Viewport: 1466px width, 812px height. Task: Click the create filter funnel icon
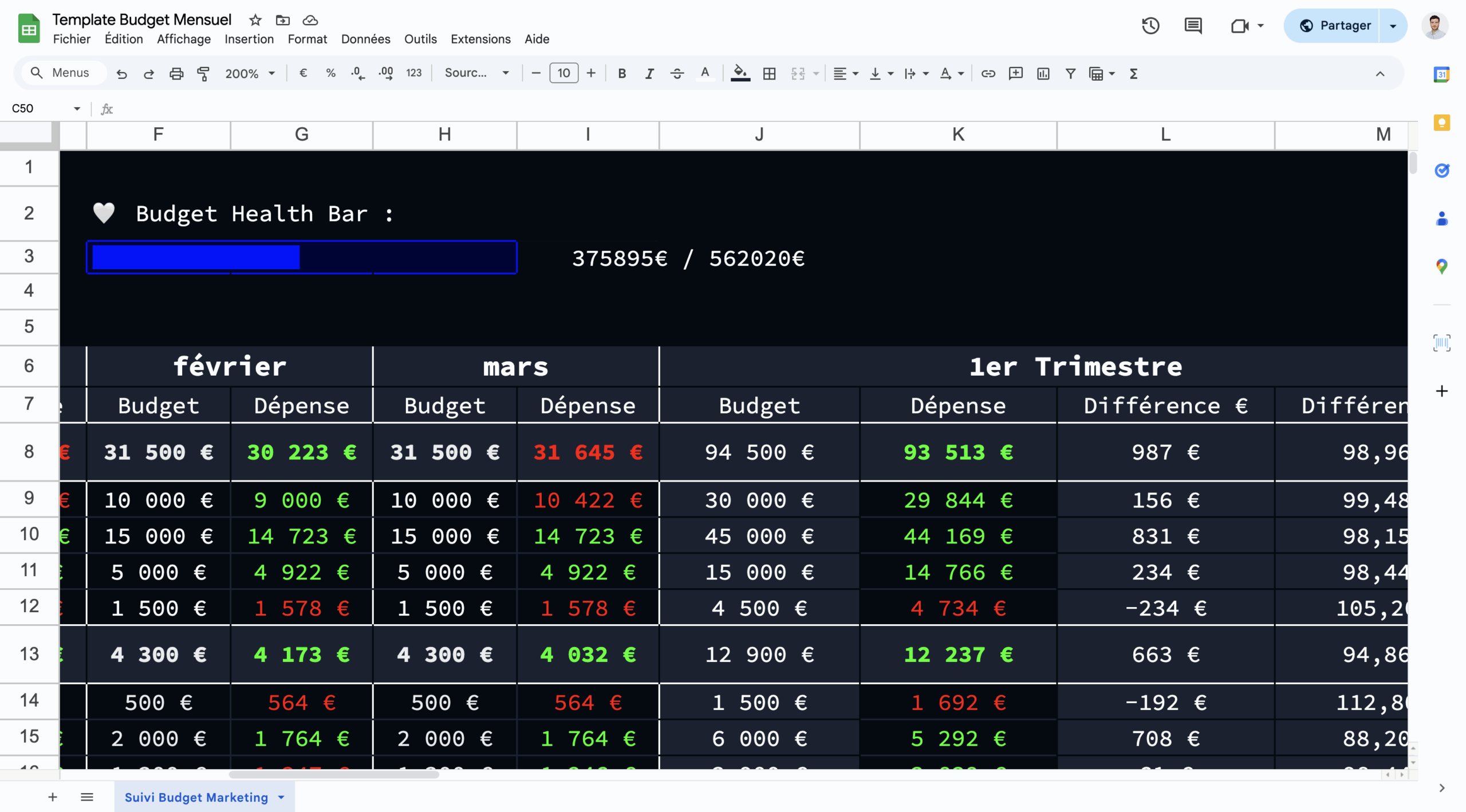[x=1070, y=73]
